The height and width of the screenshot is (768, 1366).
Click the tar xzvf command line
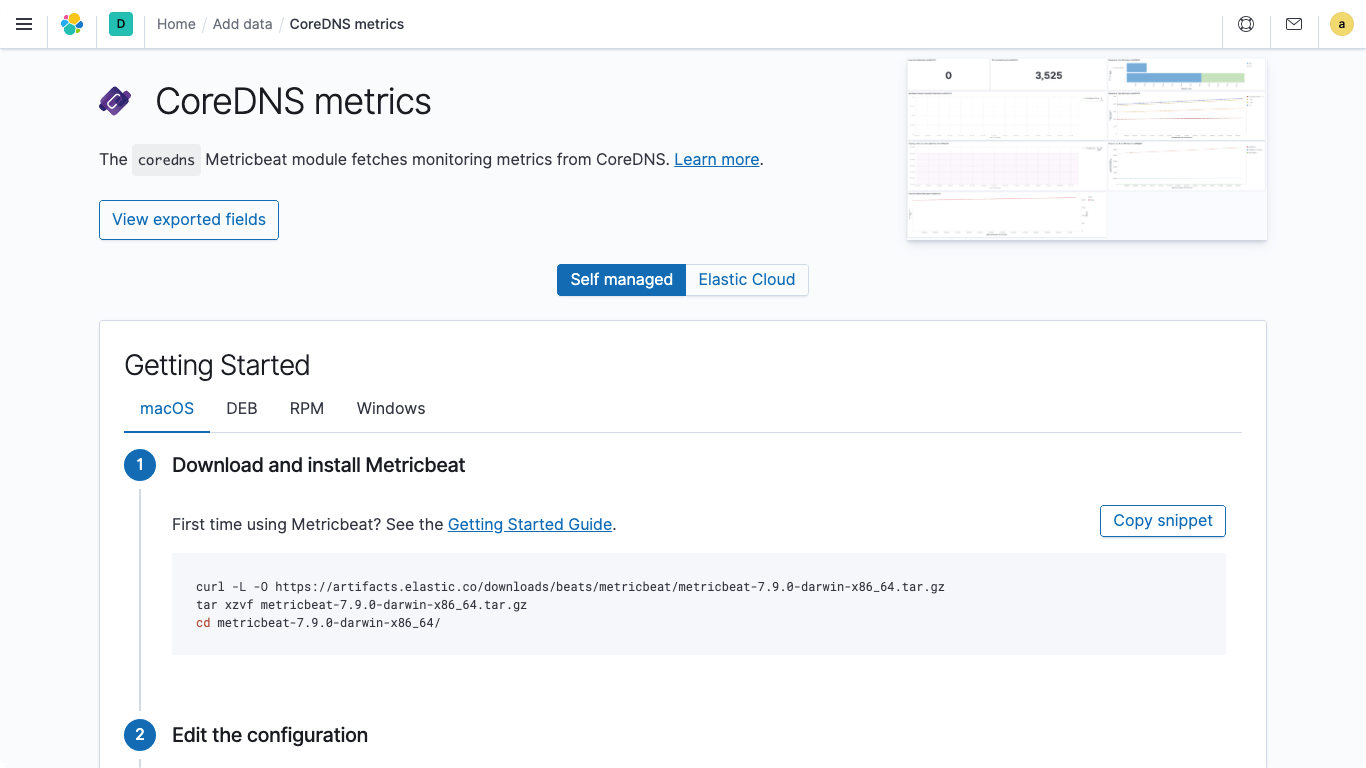[x=361, y=605]
